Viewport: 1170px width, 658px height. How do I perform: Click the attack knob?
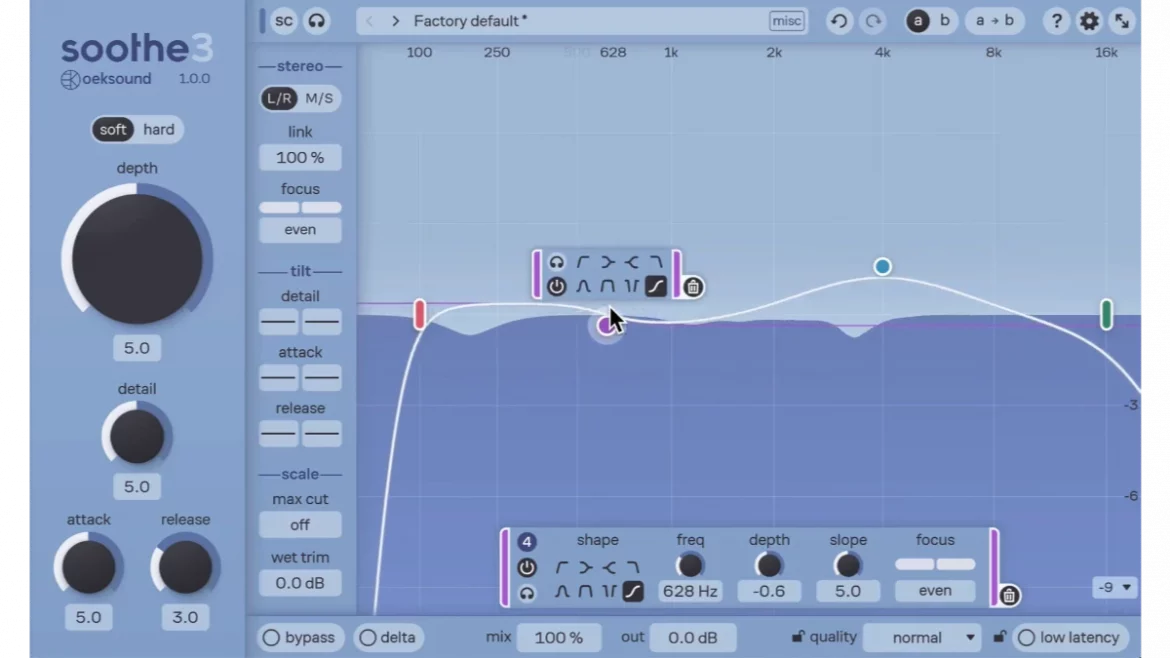[88, 567]
